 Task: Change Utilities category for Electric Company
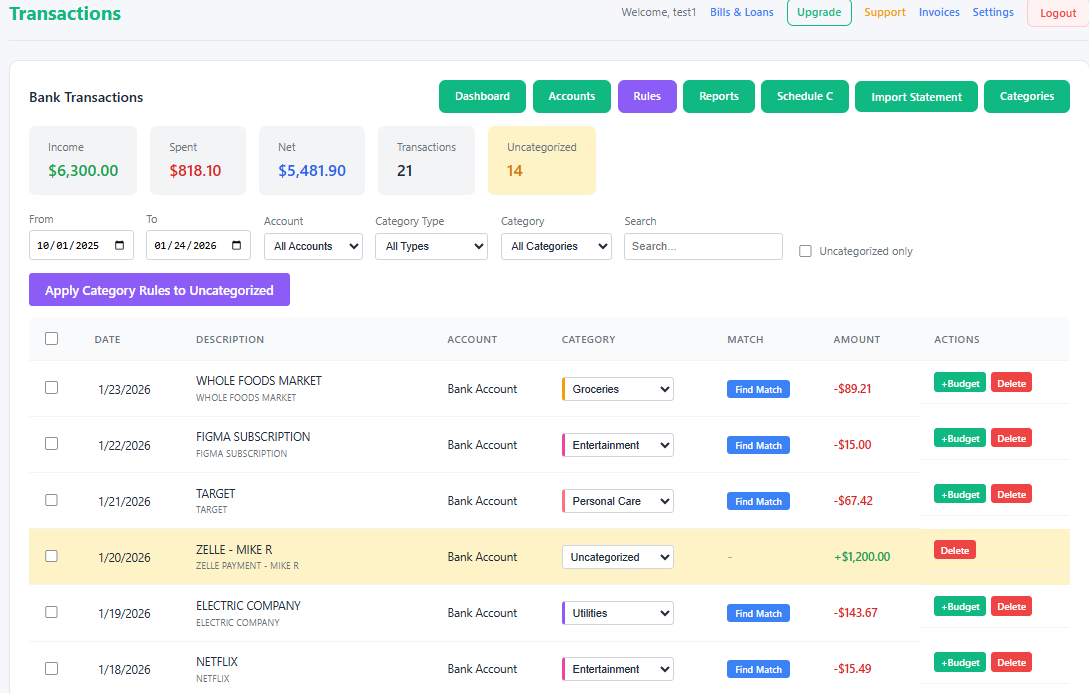click(617, 613)
